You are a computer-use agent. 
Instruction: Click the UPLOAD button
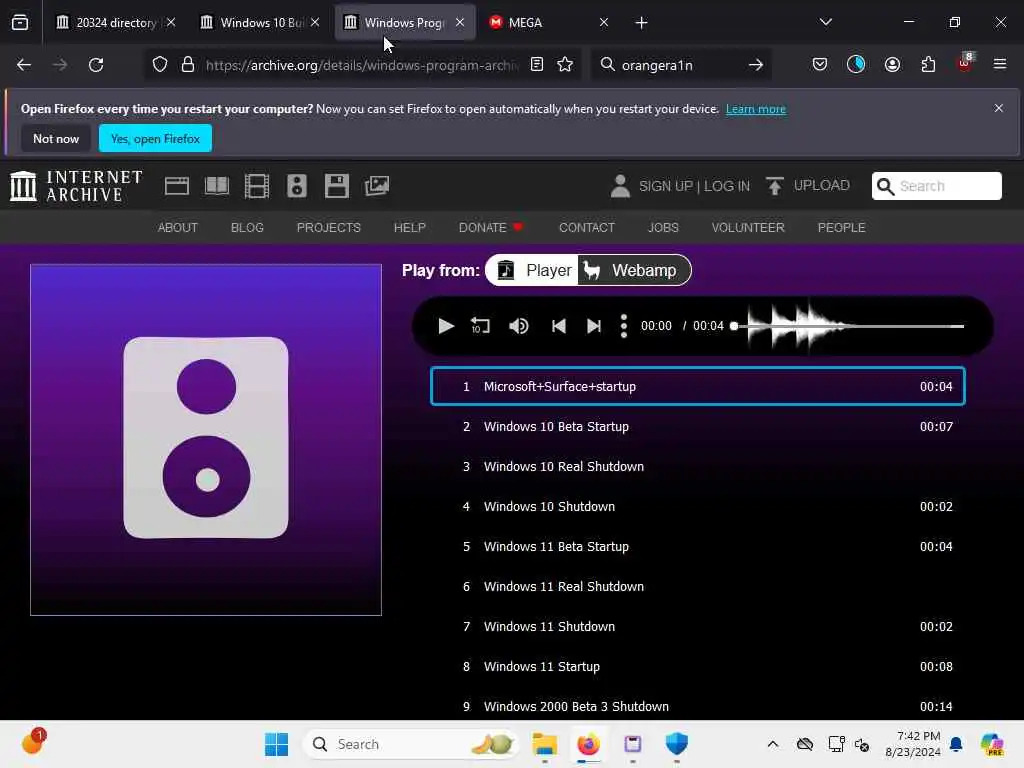(x=808, y=186)
